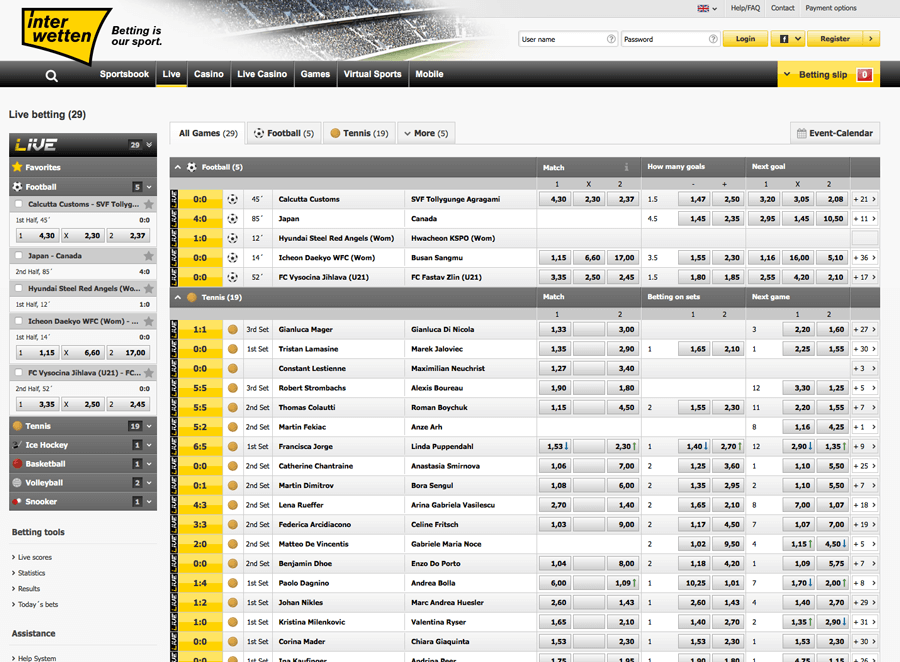Click the football icon in Football tab
900x662 pixels.
(x=259, y=133)
